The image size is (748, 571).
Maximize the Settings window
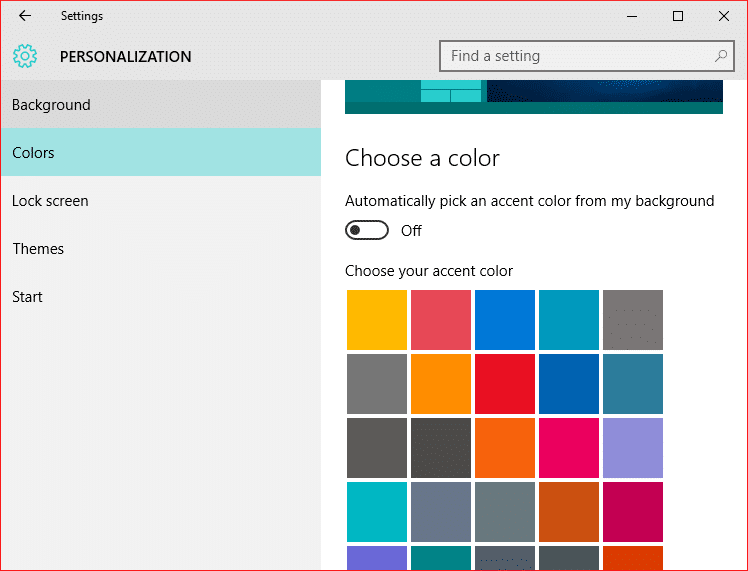677,16
